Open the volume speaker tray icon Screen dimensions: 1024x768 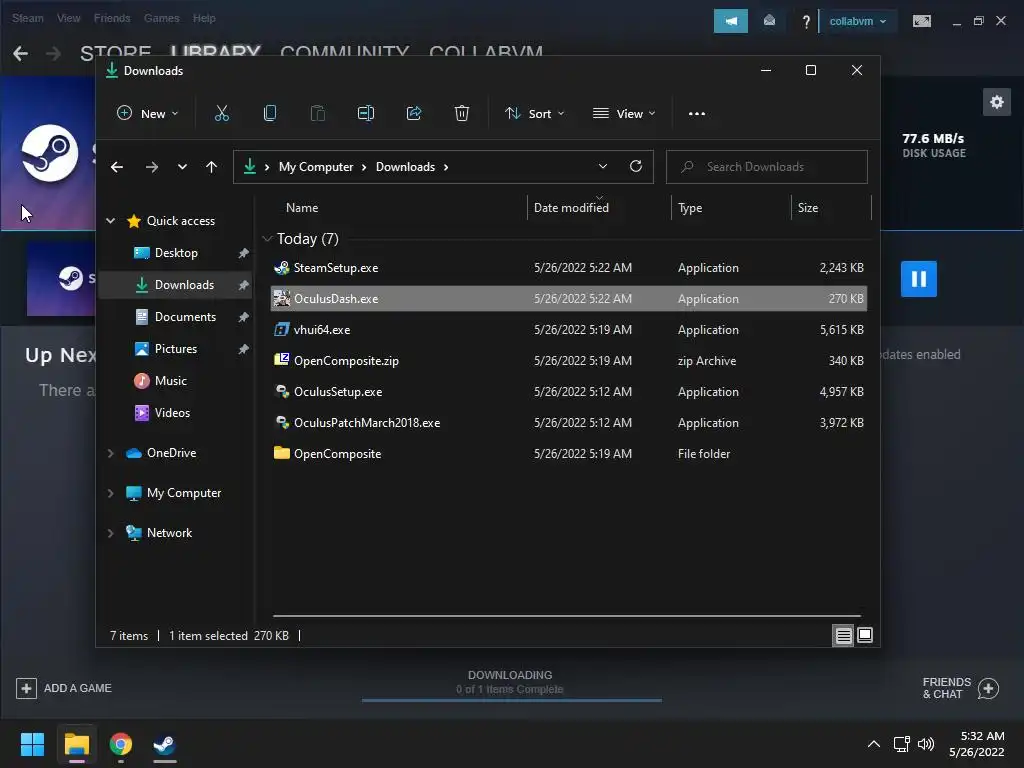pos(926,744)
